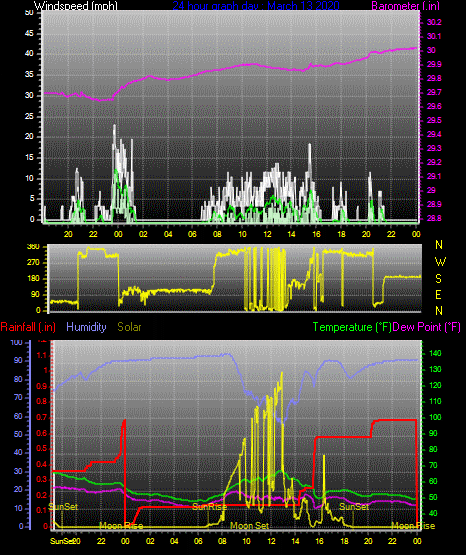Click the "0.1" rainfall axis value
The height and width of the screenshot is (555, 466).
tap(42, 510)
